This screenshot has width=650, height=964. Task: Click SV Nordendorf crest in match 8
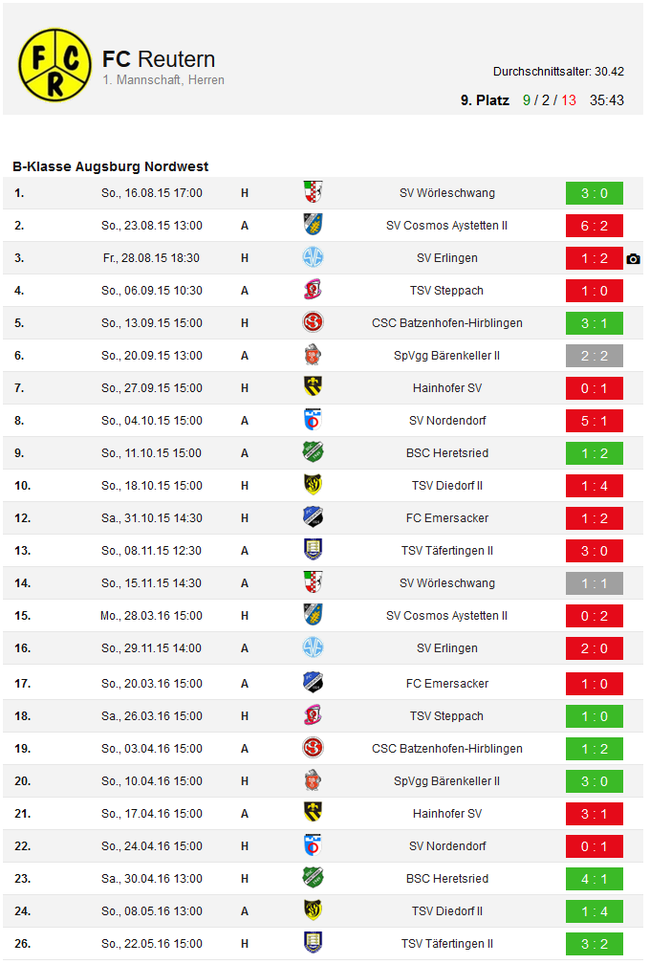[x=313, y=420]
